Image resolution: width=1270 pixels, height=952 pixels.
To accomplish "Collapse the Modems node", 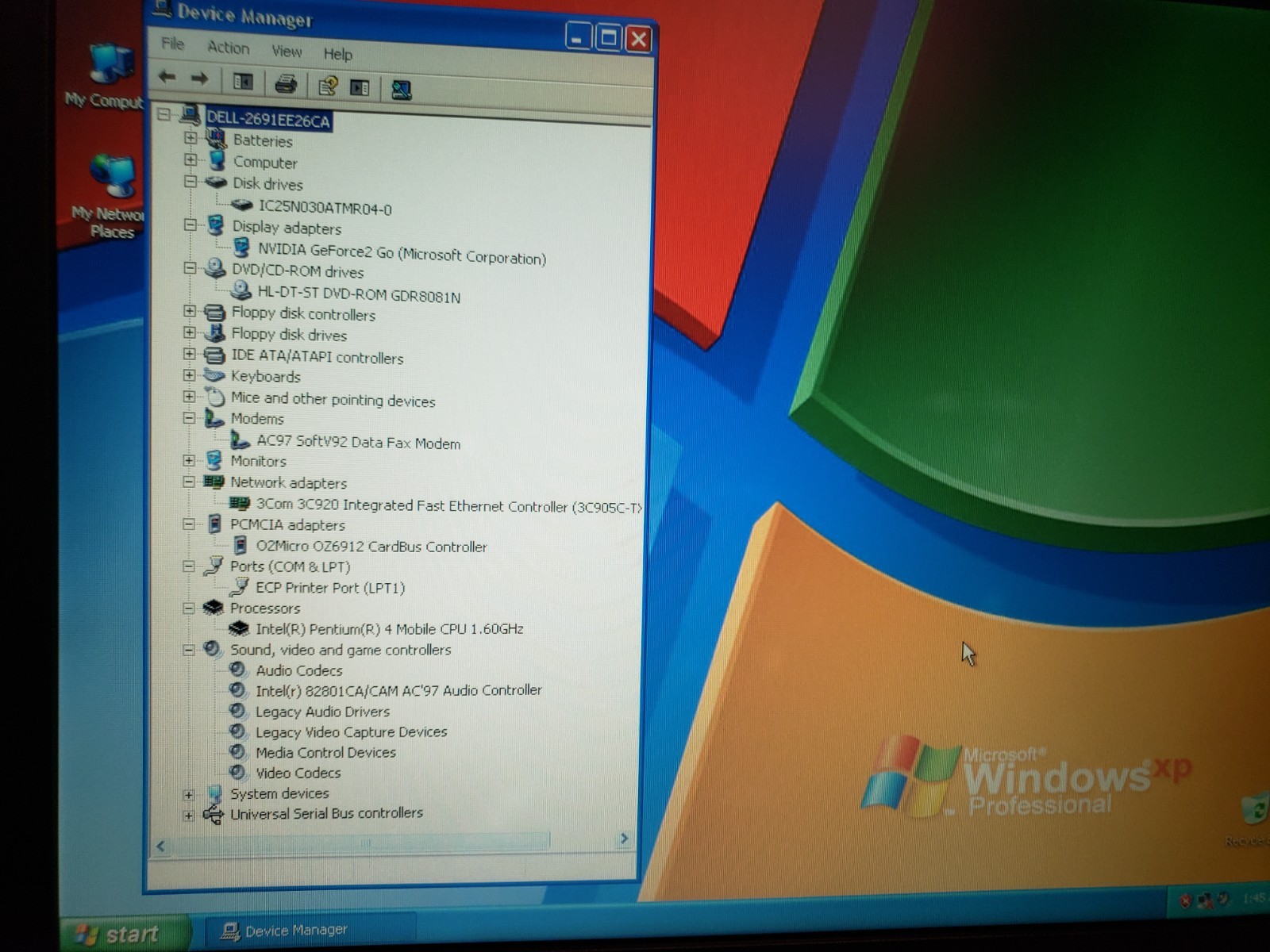I will pyautogui.click(x=189, y=417).
